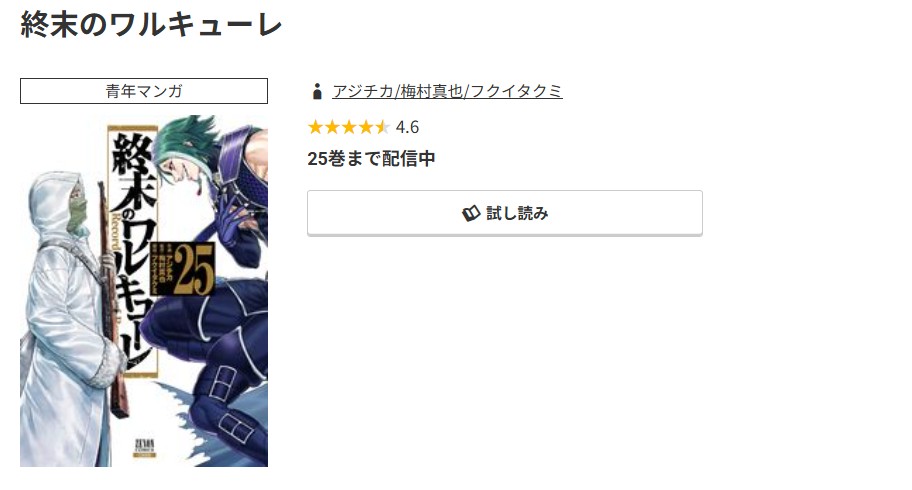
Task: Select the half-filled fifth rating star
Action: click(x=382, y=127)
